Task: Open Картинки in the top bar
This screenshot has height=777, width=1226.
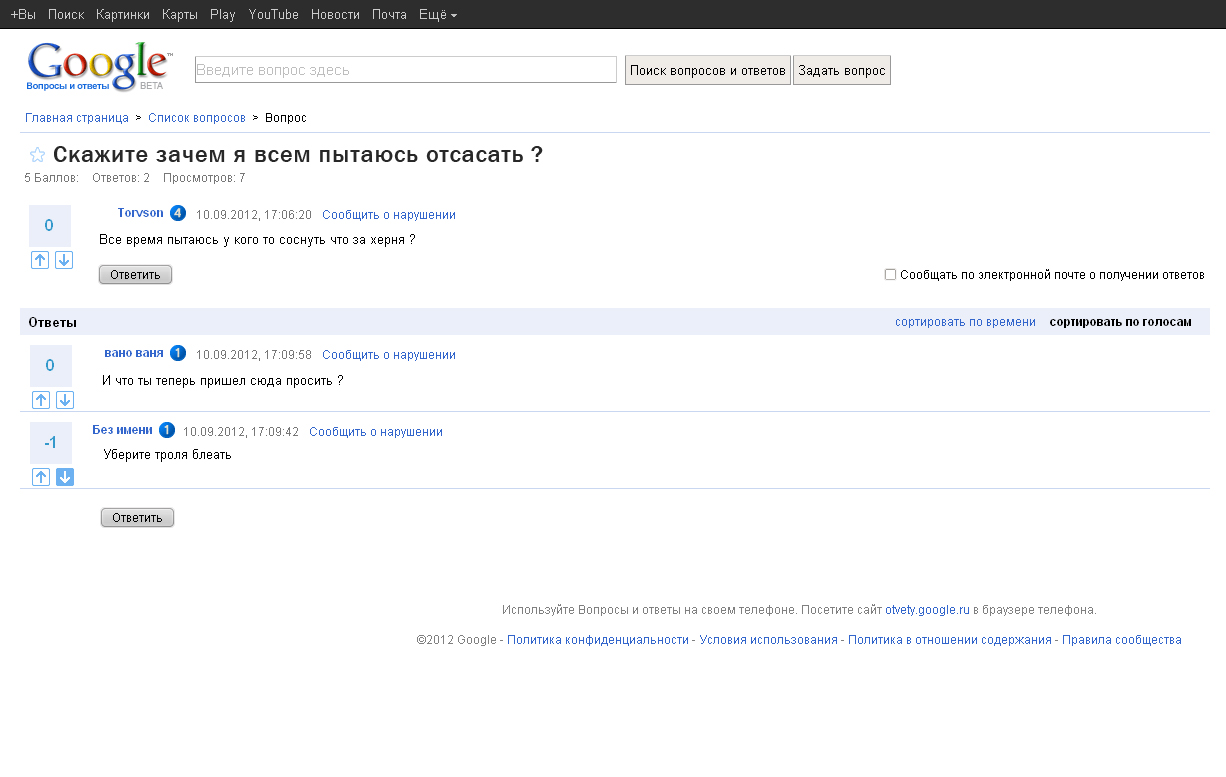Action: coord(123,15)
